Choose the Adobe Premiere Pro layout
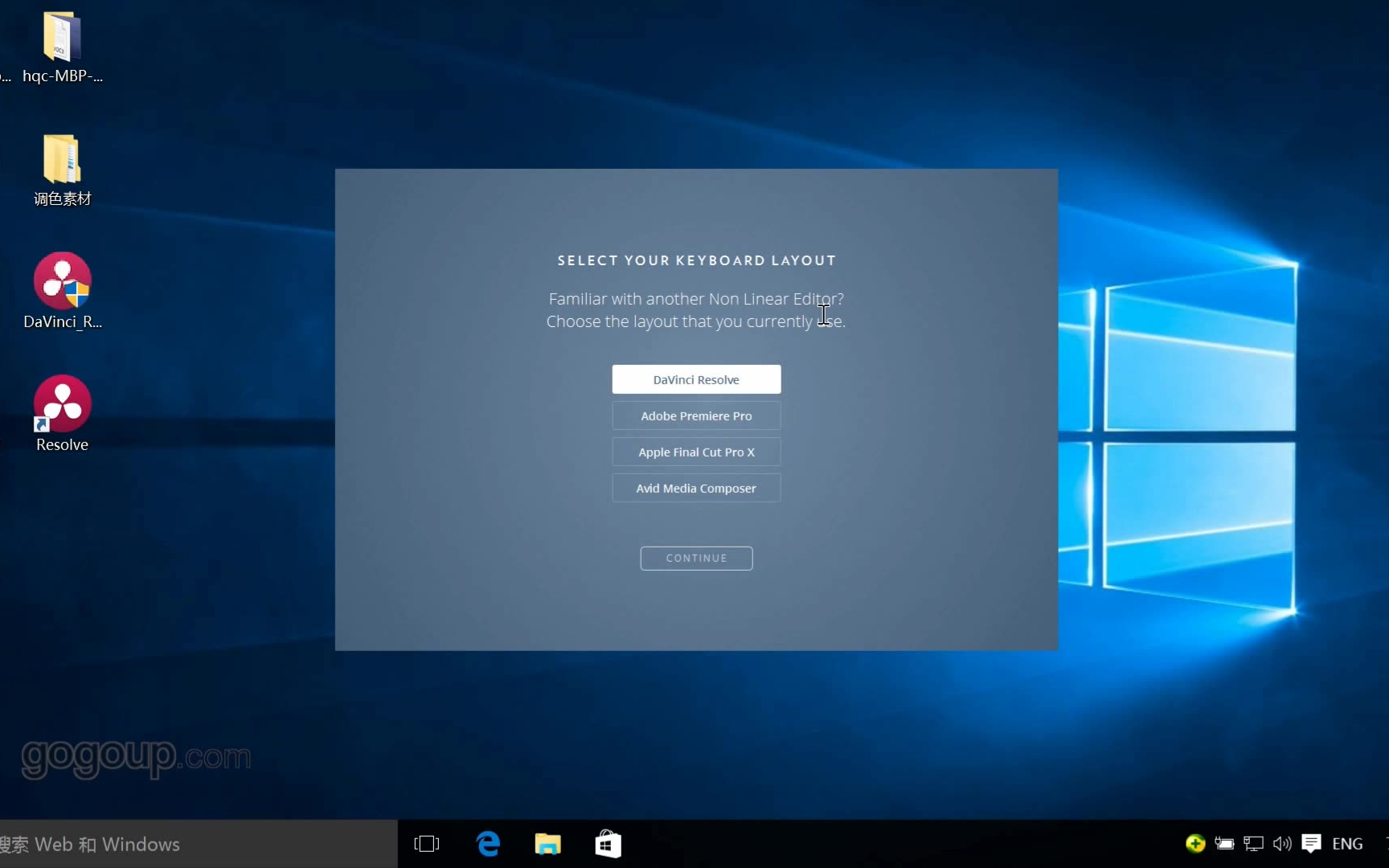 click(x=696, y=416)
